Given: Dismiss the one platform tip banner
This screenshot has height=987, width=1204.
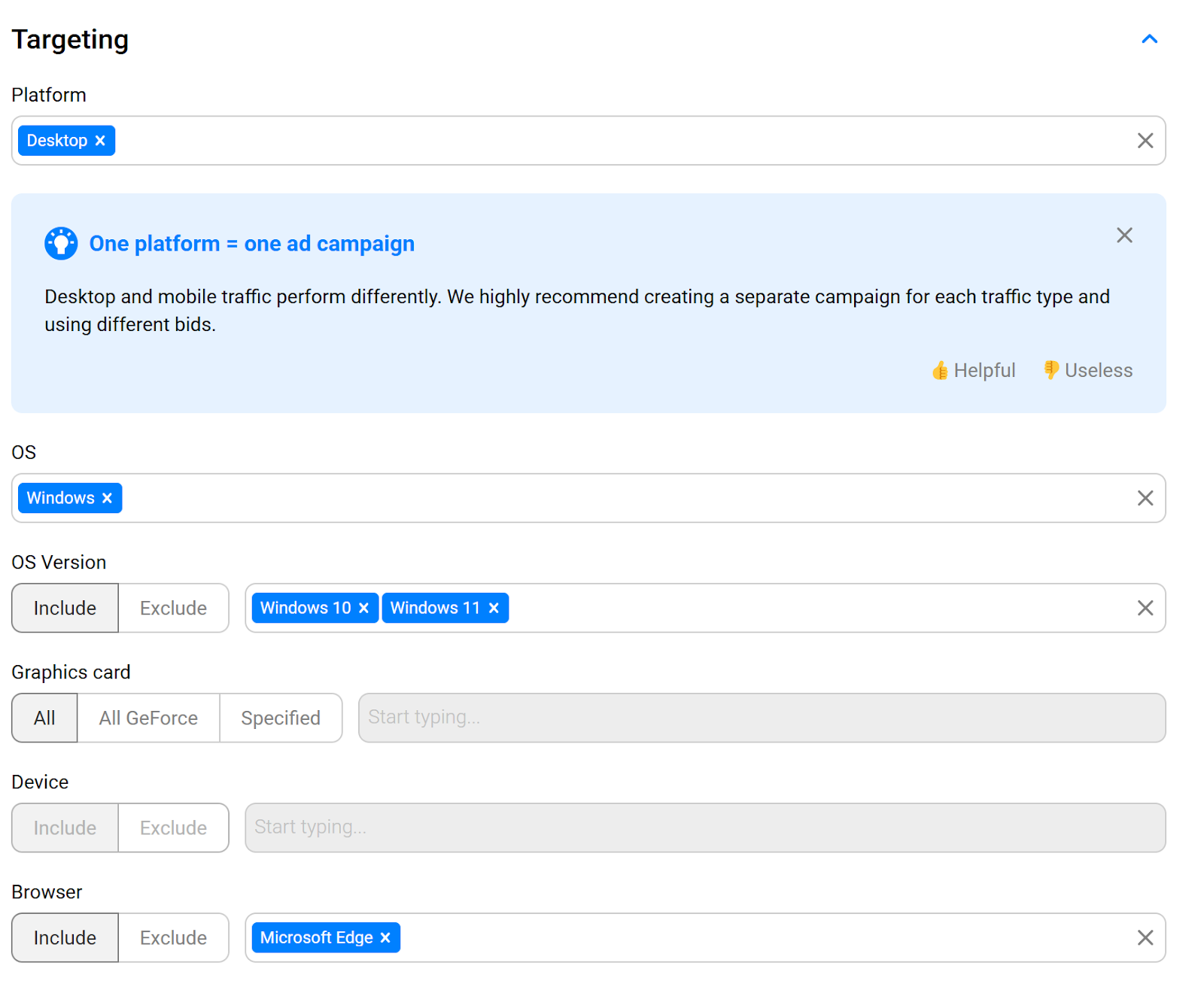Looking at the screenshot, I should click(1124, 235).
